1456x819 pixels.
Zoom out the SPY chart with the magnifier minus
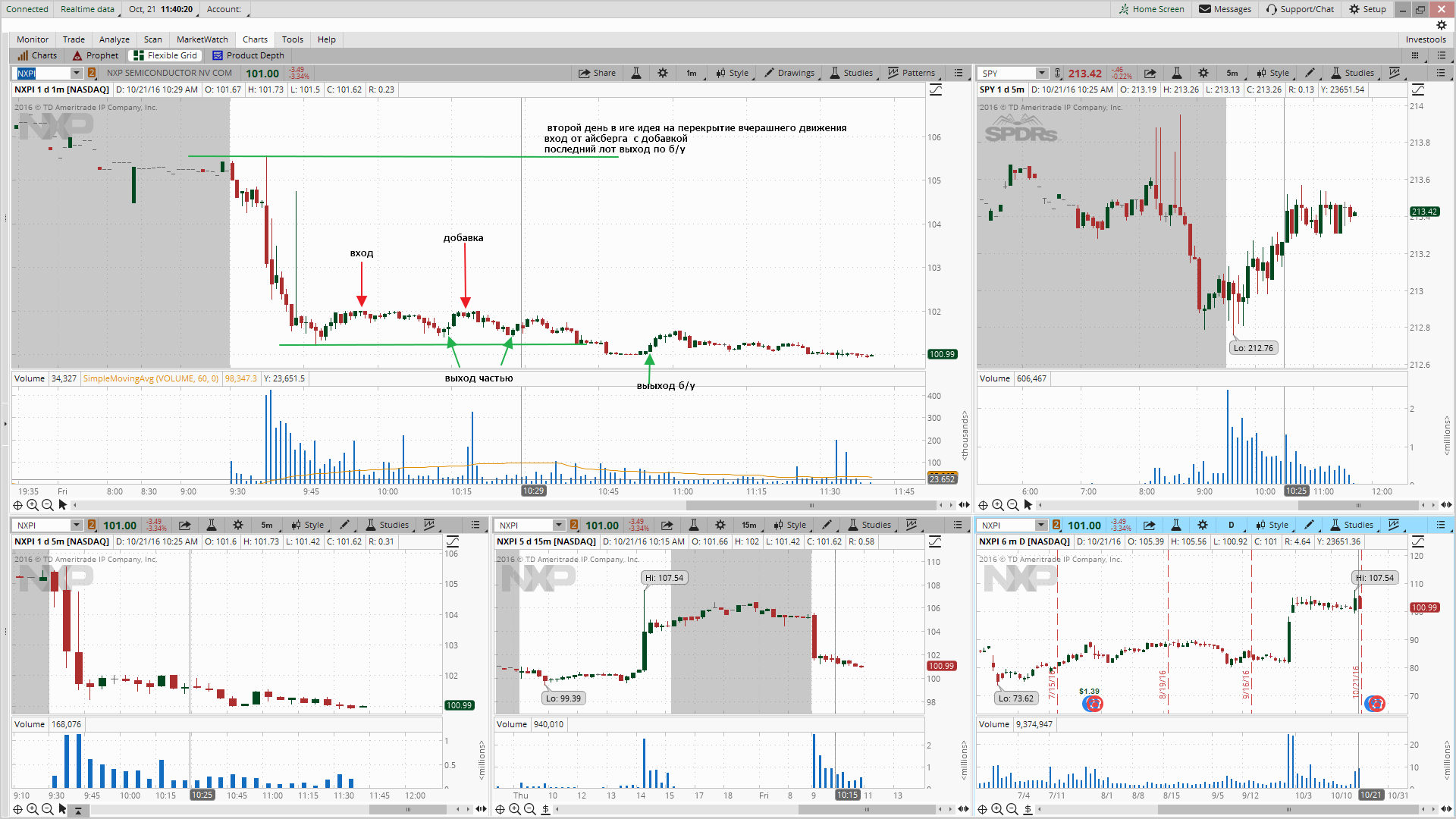click(x=1012, y=505)
